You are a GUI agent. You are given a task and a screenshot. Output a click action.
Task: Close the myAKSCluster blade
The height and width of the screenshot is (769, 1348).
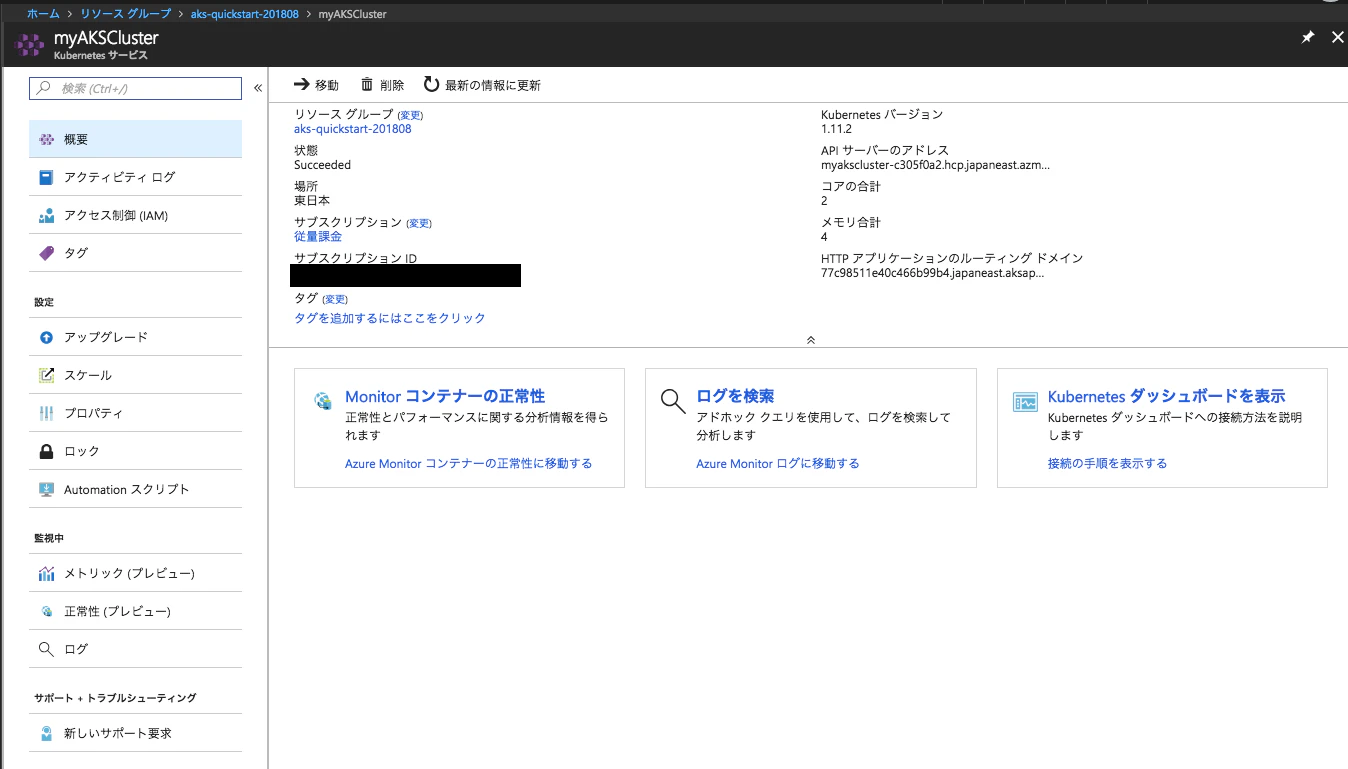[1338, 38]
